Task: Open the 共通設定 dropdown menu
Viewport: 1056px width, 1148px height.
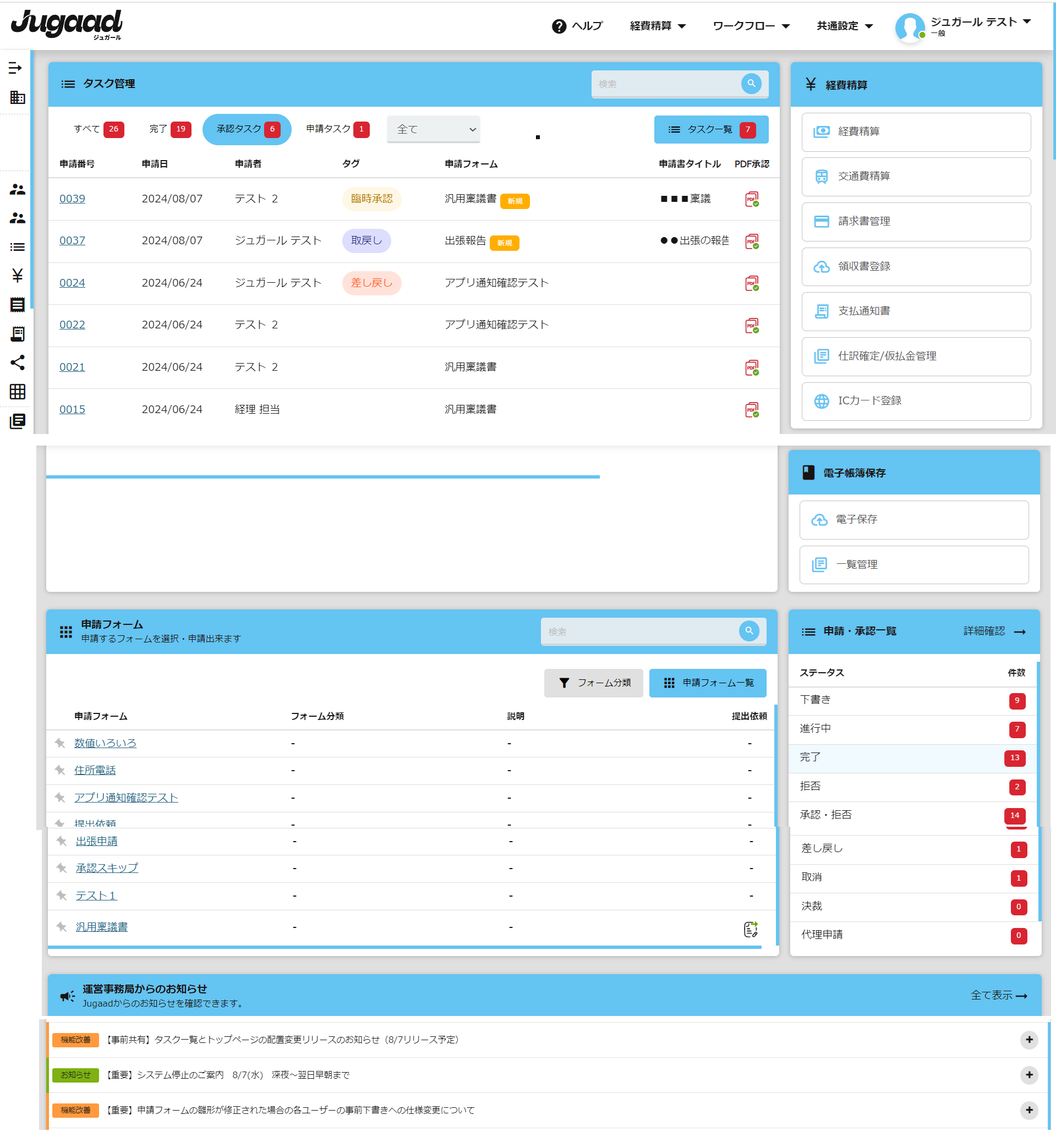Action: (x=844, y=26)
